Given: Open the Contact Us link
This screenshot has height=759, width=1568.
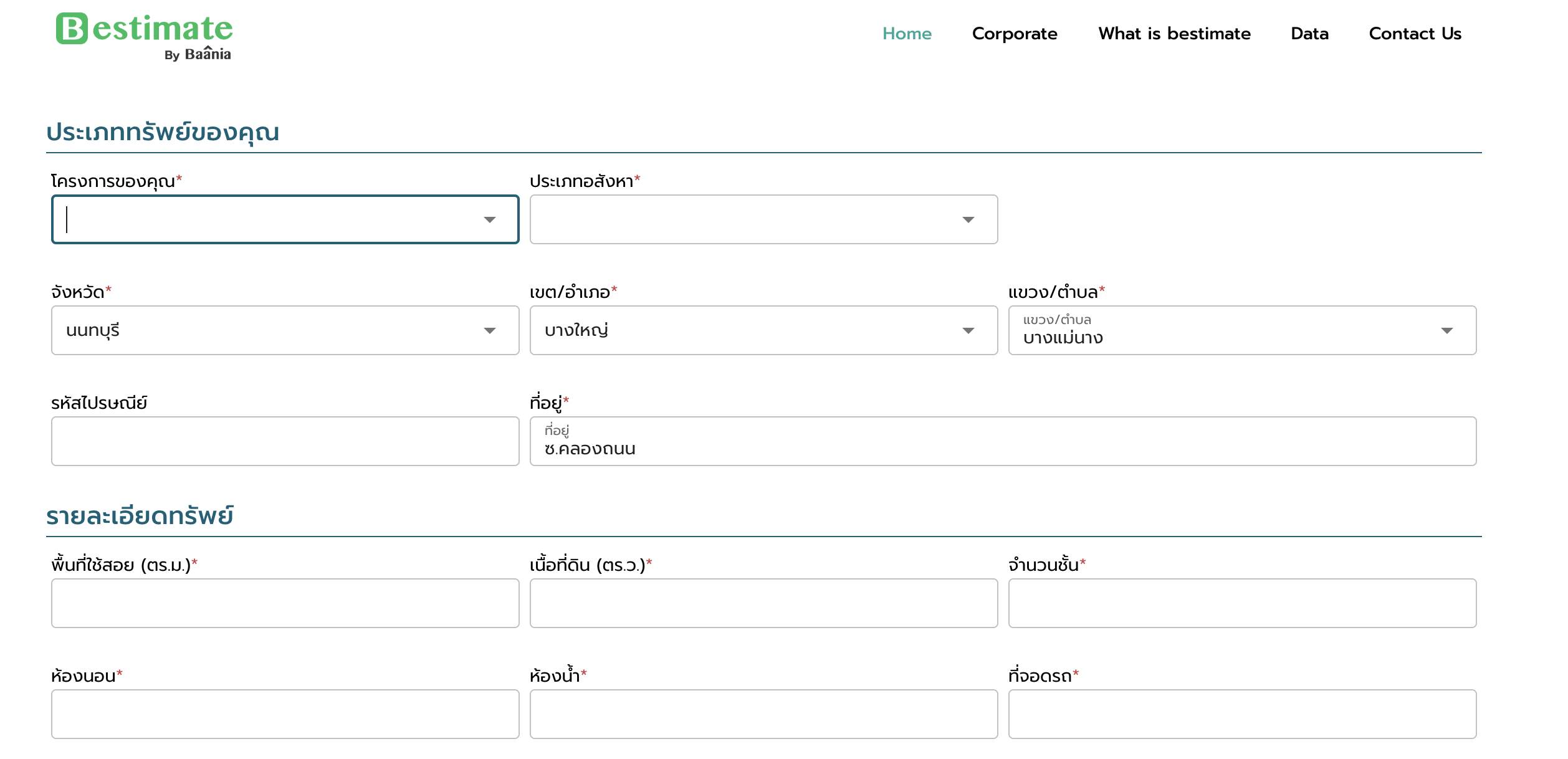Looking at the screenshot, I should click(1415, 34).
